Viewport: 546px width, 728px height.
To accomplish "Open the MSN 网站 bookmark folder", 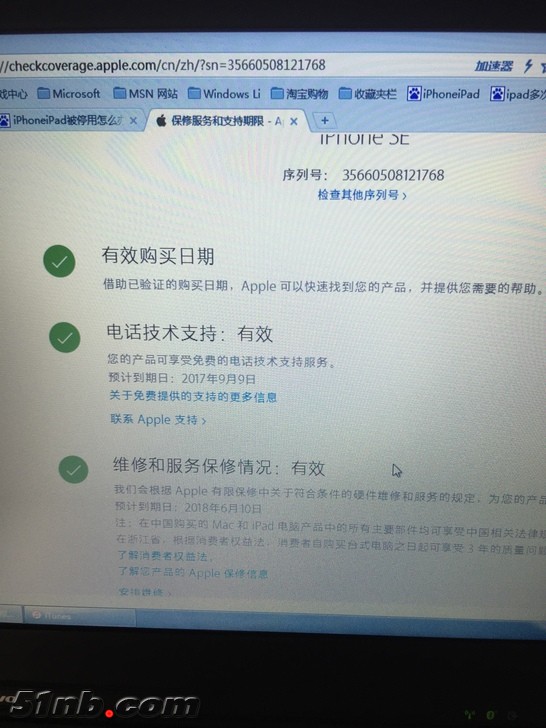I will click(146, 94).
